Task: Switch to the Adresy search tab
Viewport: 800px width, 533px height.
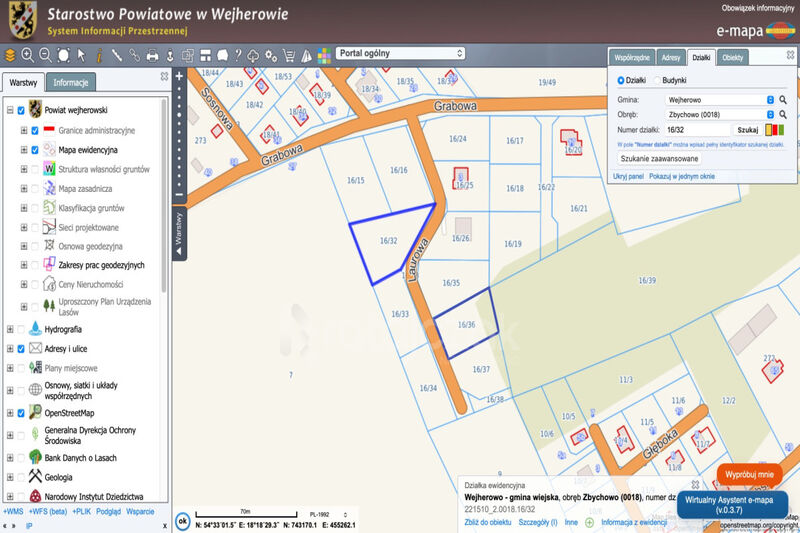Action: pyautogui.click(x=671, y=58)
